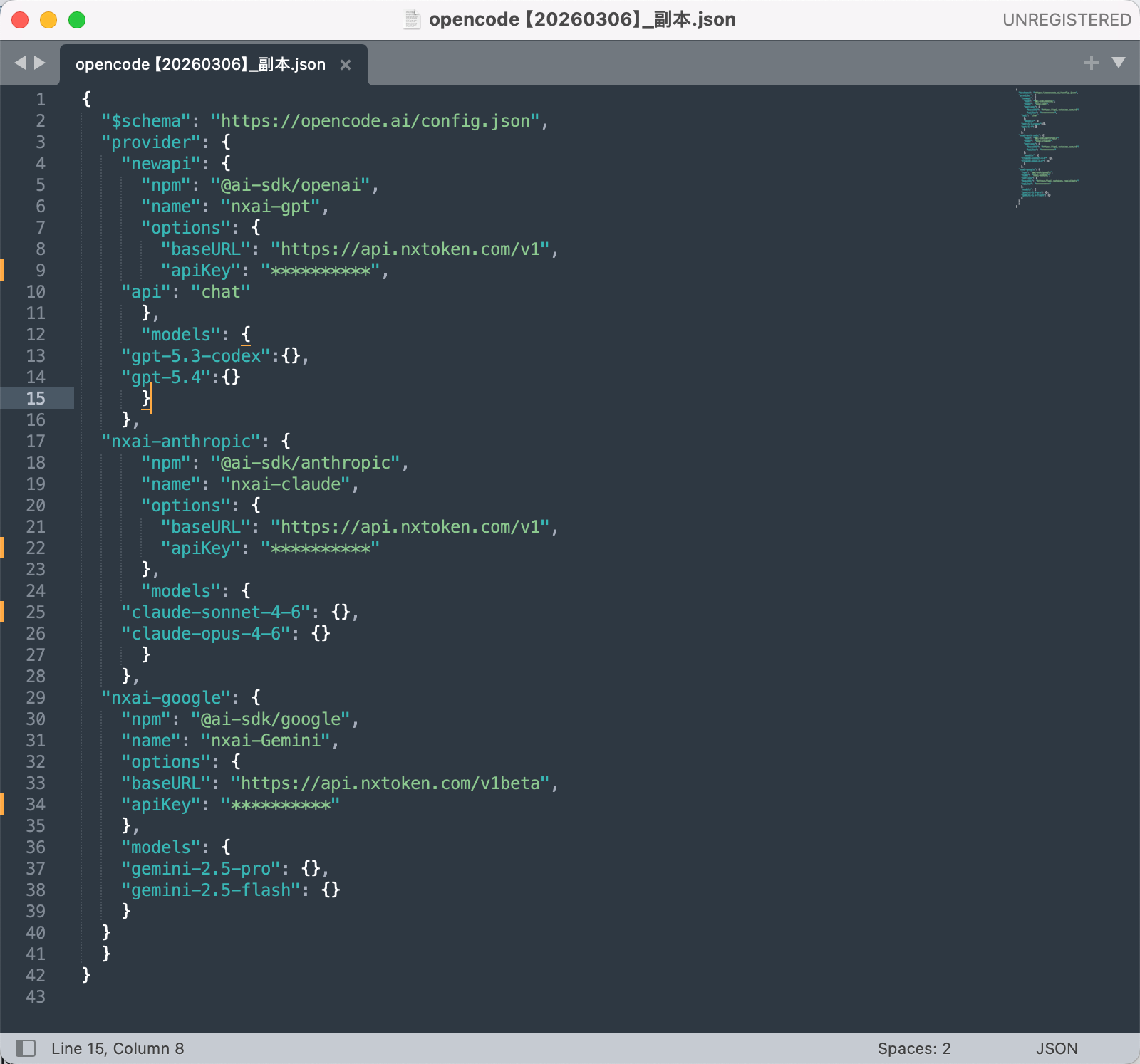The width and height of the screenshot is (1140, 1064).
Task: Close the opencode json tab
Action: (346, 65)
